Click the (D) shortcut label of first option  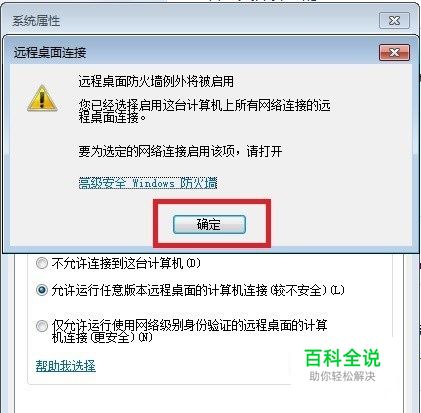pos(193,264)
